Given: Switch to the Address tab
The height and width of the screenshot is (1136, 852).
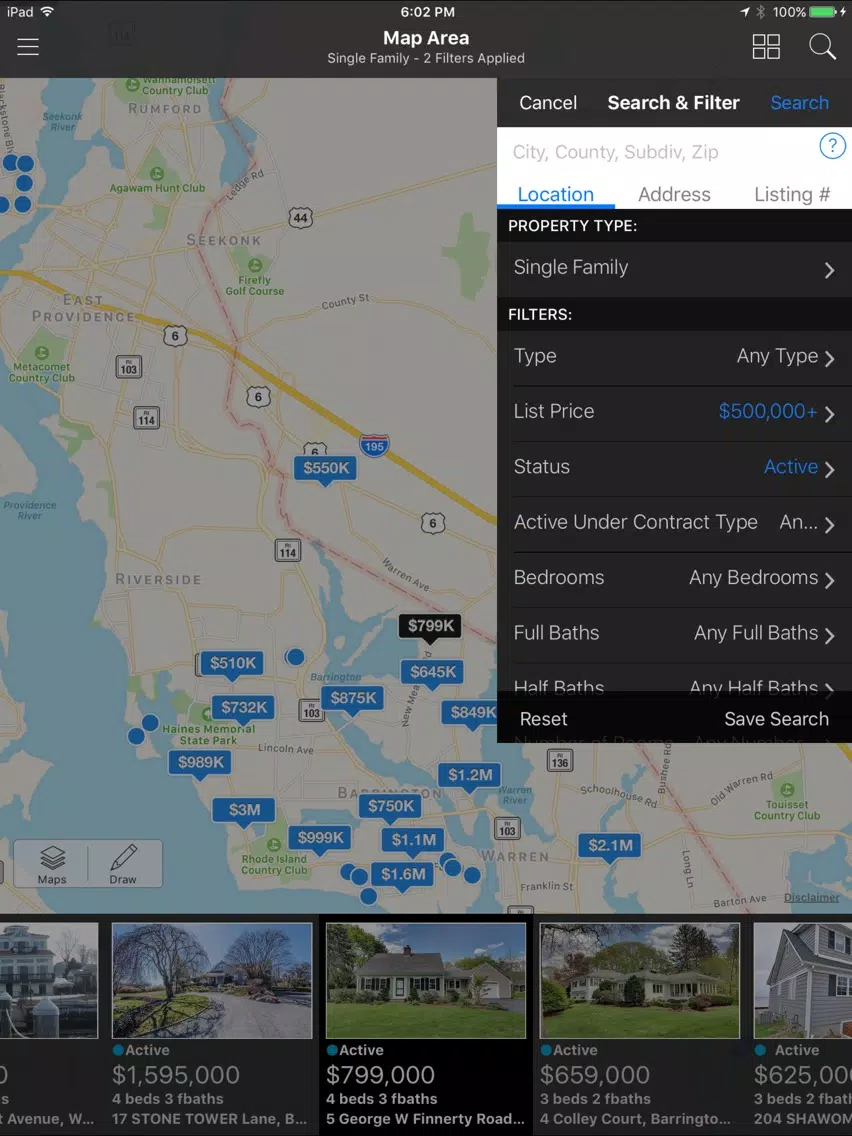Looking at the screenshot, I should (674, 194).
